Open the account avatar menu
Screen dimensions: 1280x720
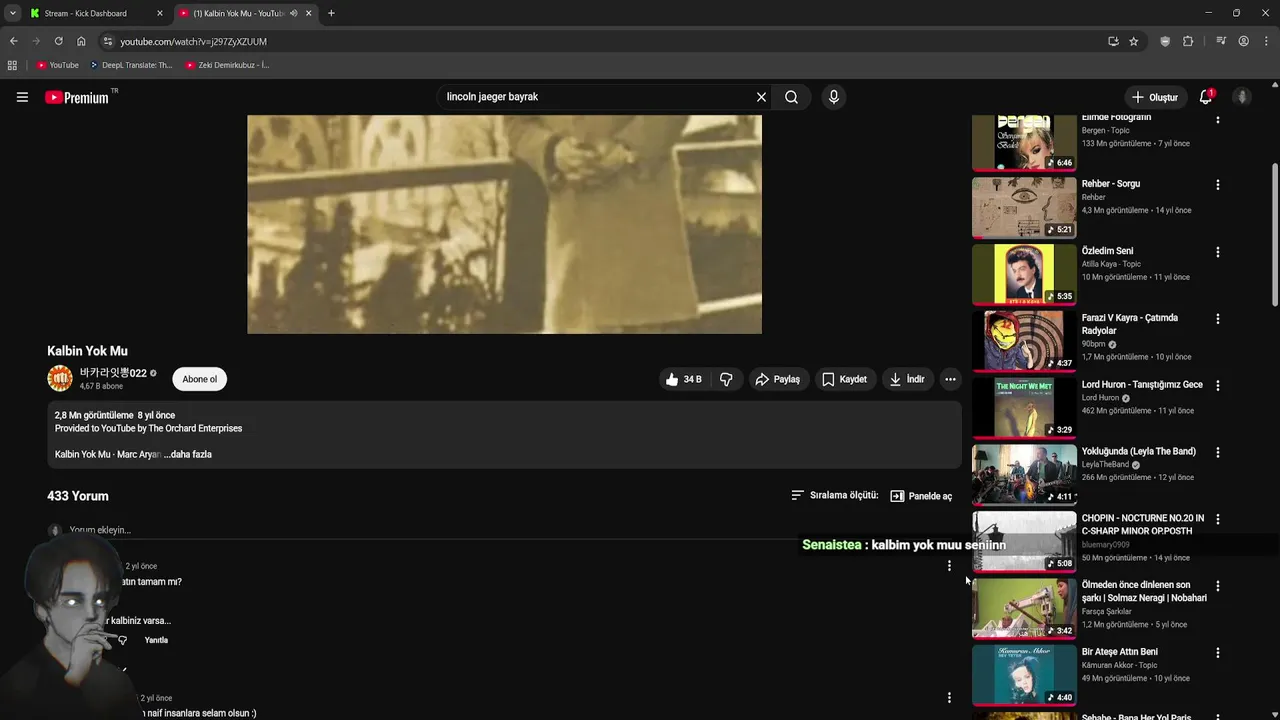(1242, 97)
